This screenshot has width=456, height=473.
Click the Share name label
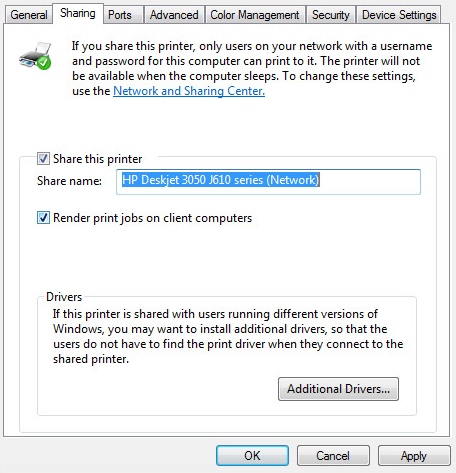click(69, 181)
